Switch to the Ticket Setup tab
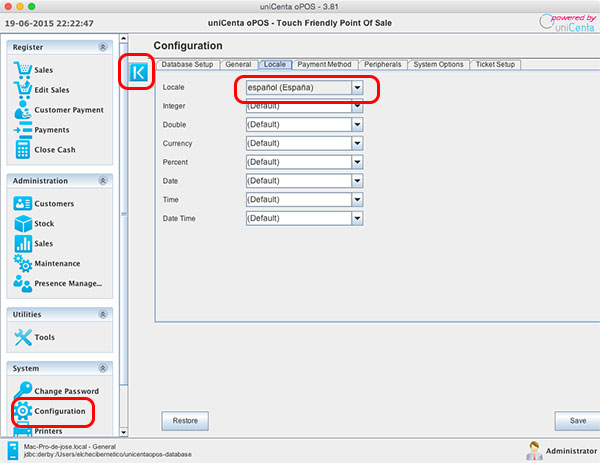Viewport: 600px width, 463px height. [x=495, y=64]
